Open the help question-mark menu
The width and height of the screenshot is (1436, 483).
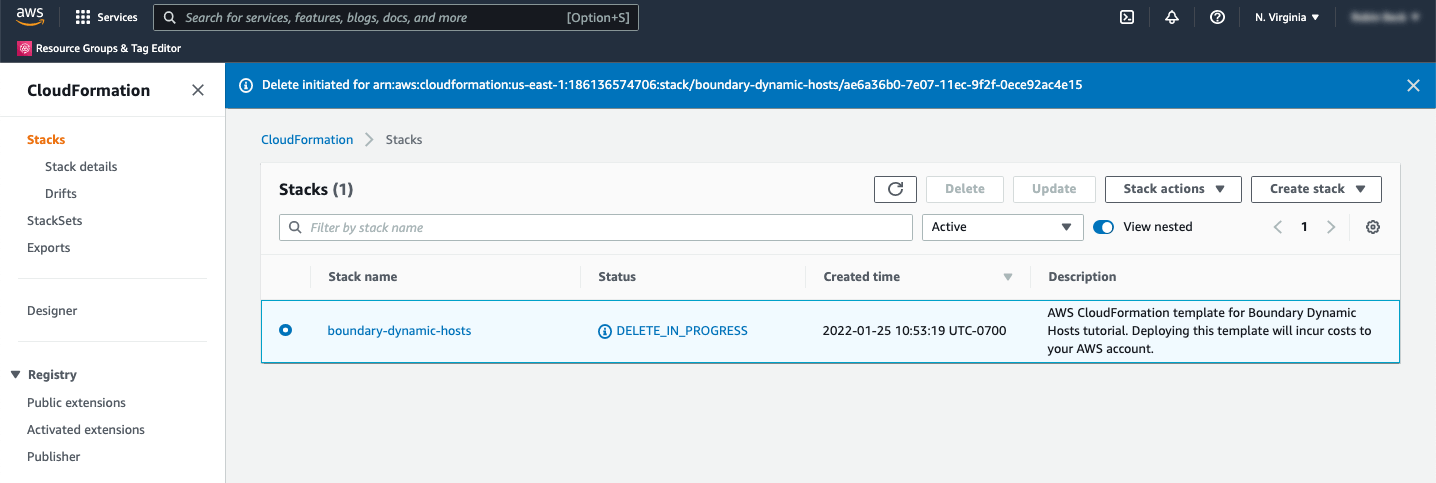[x=1217, y=17]
